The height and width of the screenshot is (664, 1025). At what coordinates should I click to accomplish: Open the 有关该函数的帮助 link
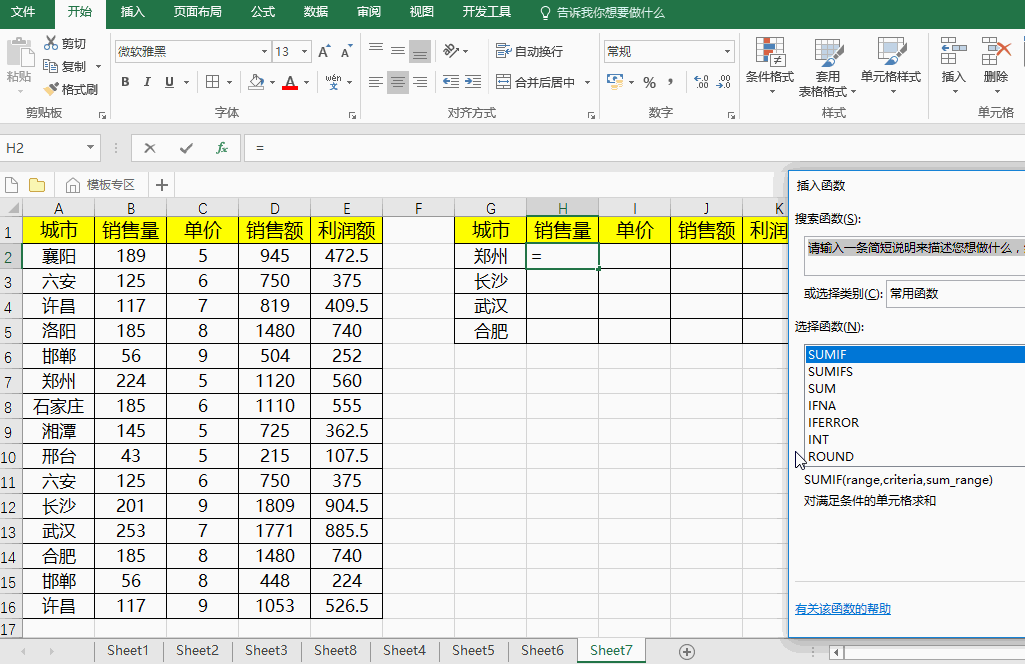click(842, 609)
